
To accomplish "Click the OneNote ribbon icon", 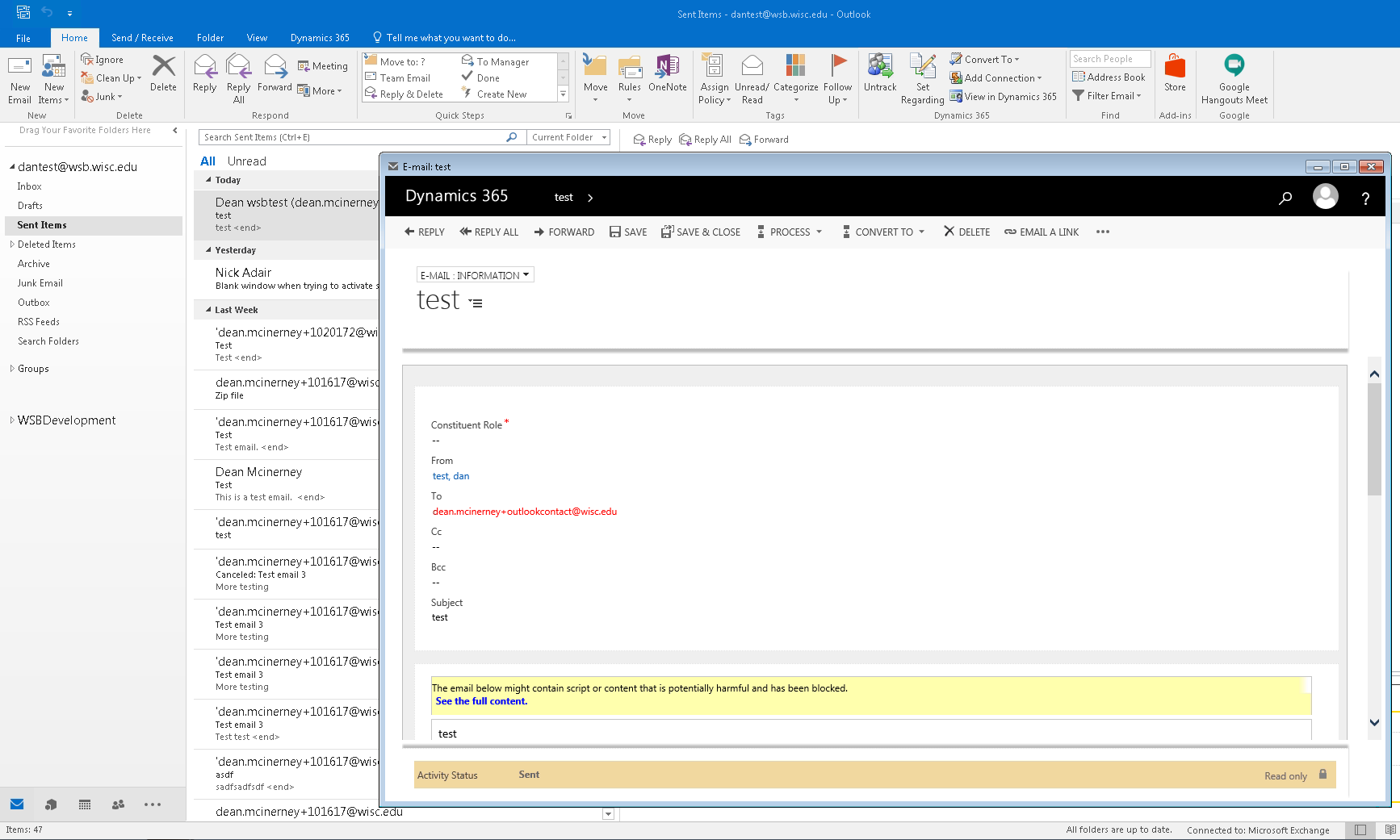I will 667,74.
